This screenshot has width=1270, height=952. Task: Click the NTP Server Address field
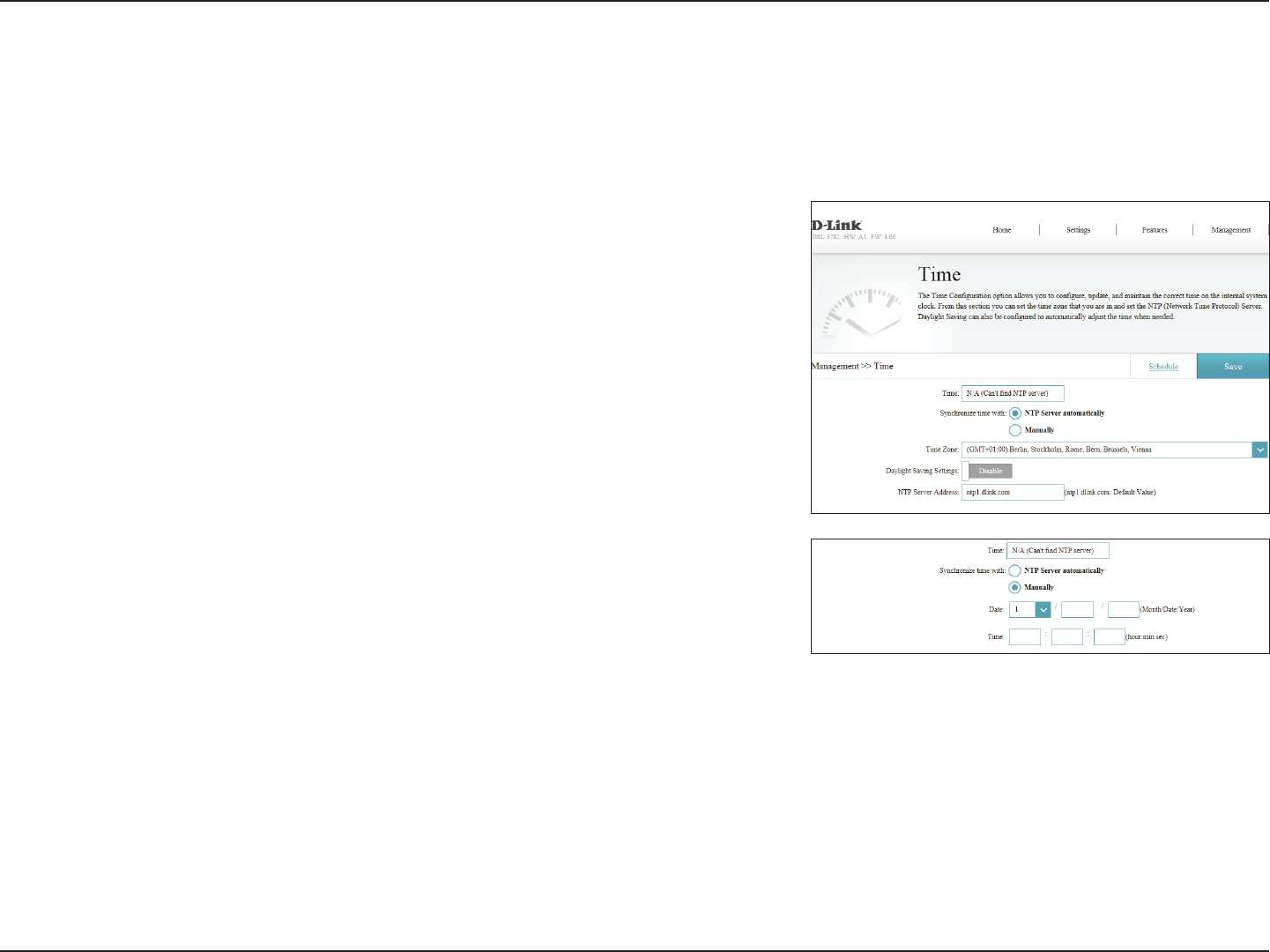coord(1013,492)
